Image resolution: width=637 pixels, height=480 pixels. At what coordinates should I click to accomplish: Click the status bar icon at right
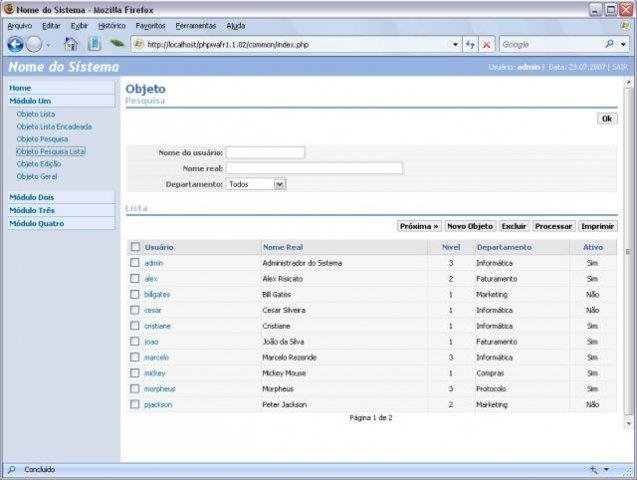[x=594, y=469]
